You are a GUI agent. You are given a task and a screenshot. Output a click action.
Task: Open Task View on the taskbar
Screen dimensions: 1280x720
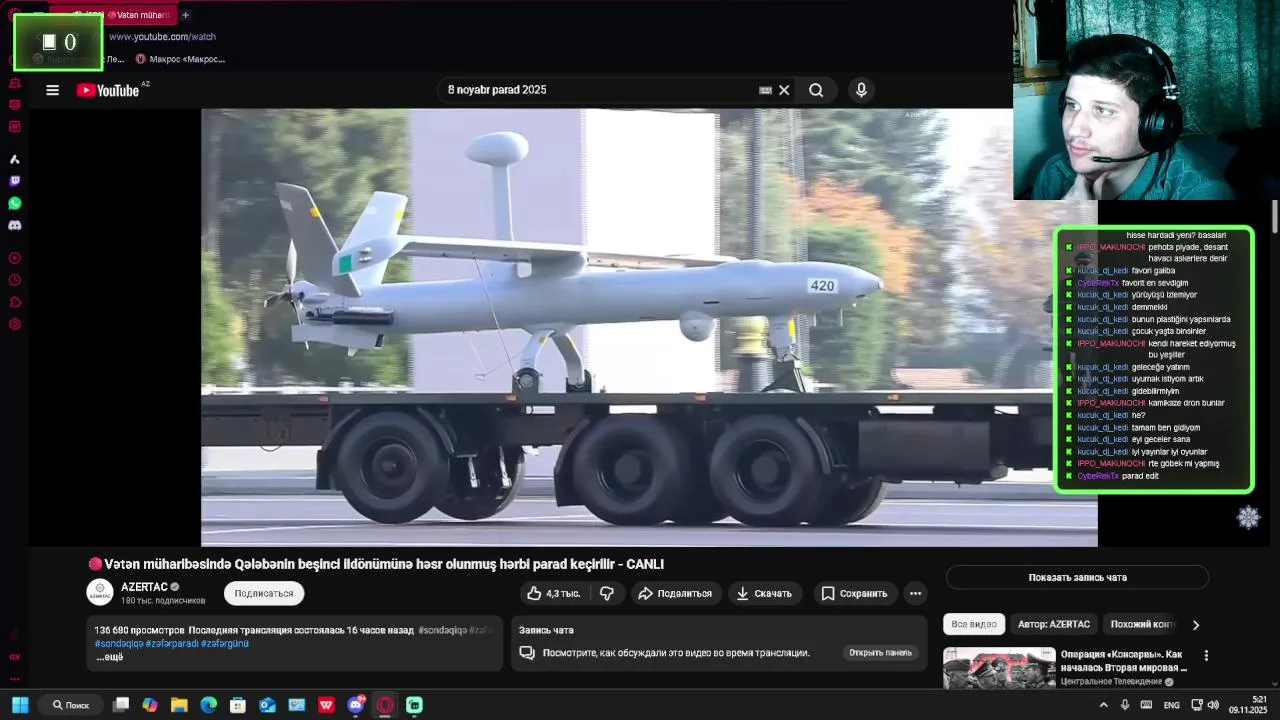tap(121, 705)
